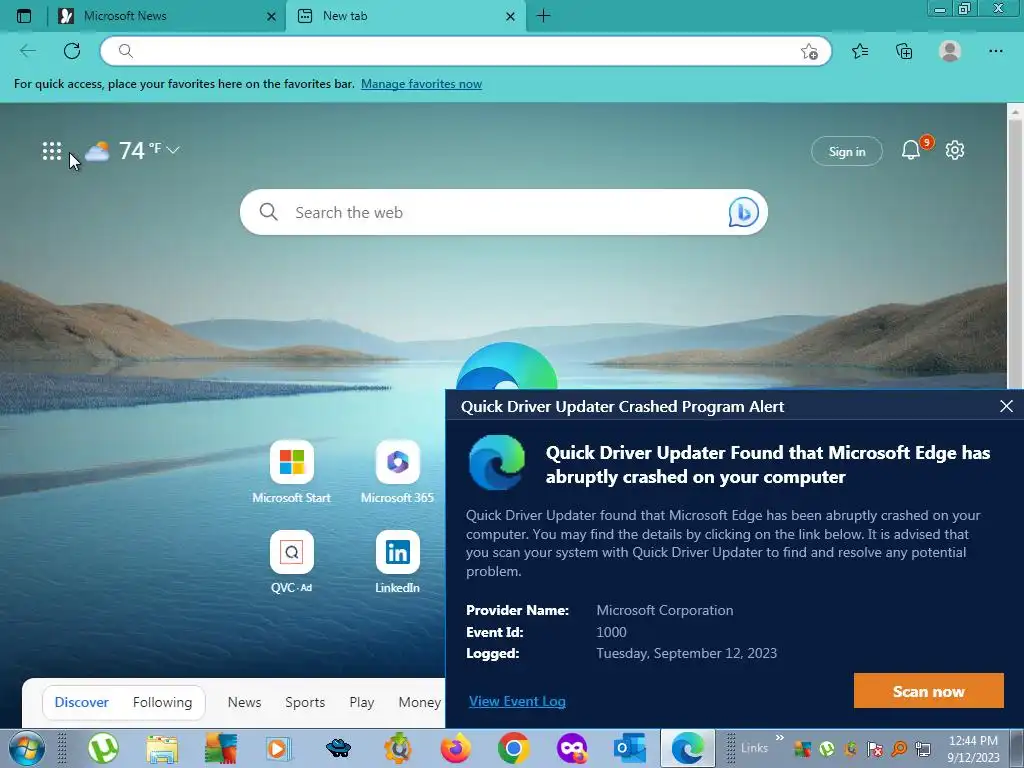Click the network tray icon
Viewport: 1024px width, 768px height.
click(923, 749)
